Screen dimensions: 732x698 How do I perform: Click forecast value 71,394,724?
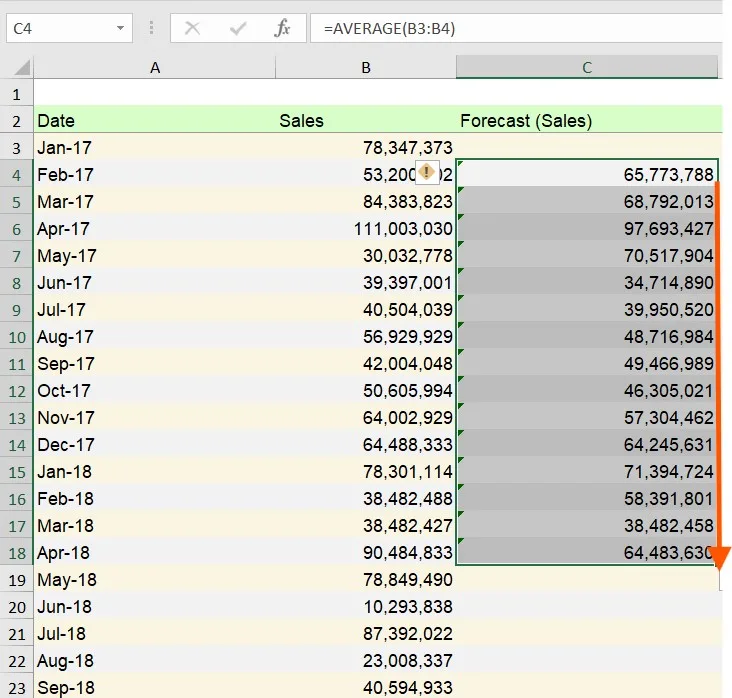[669, 472]
